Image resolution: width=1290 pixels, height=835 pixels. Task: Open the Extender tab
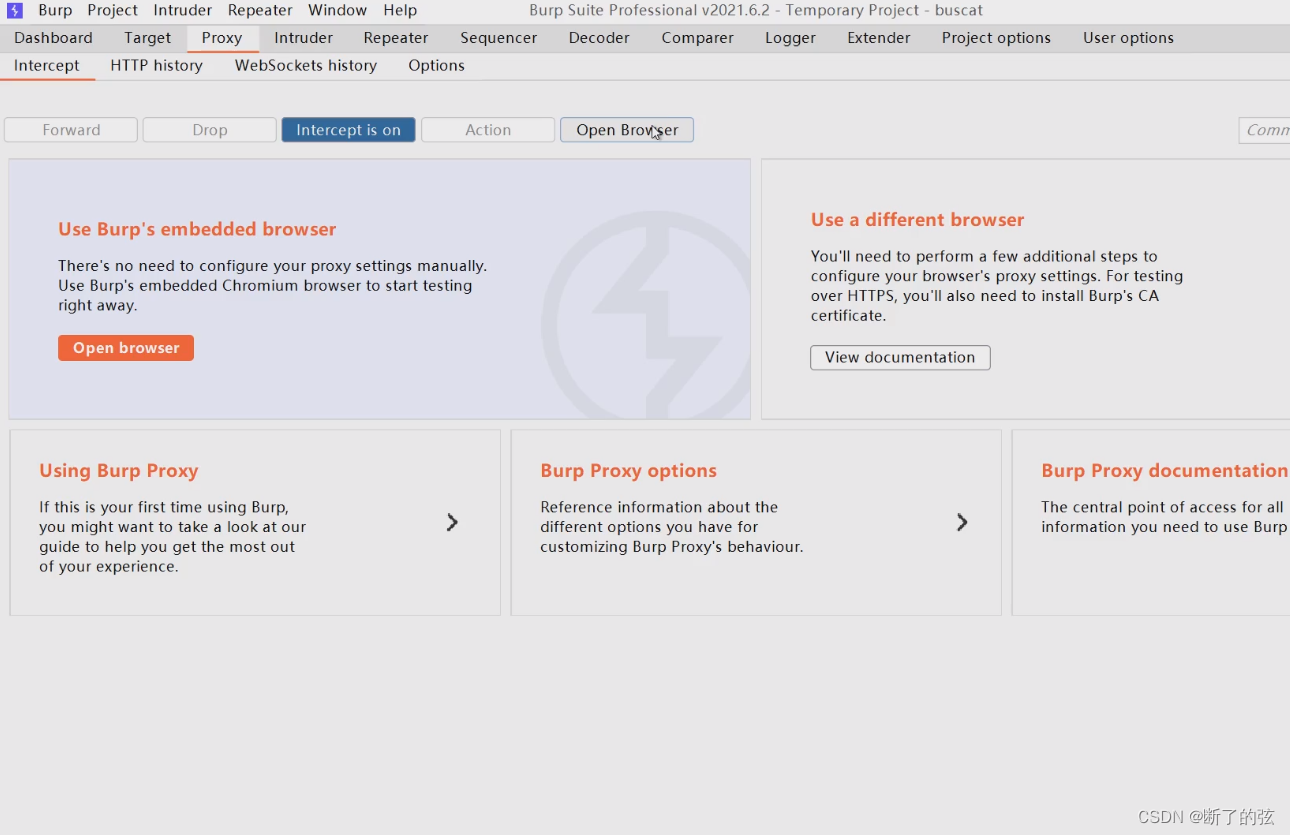coord(878,38)
